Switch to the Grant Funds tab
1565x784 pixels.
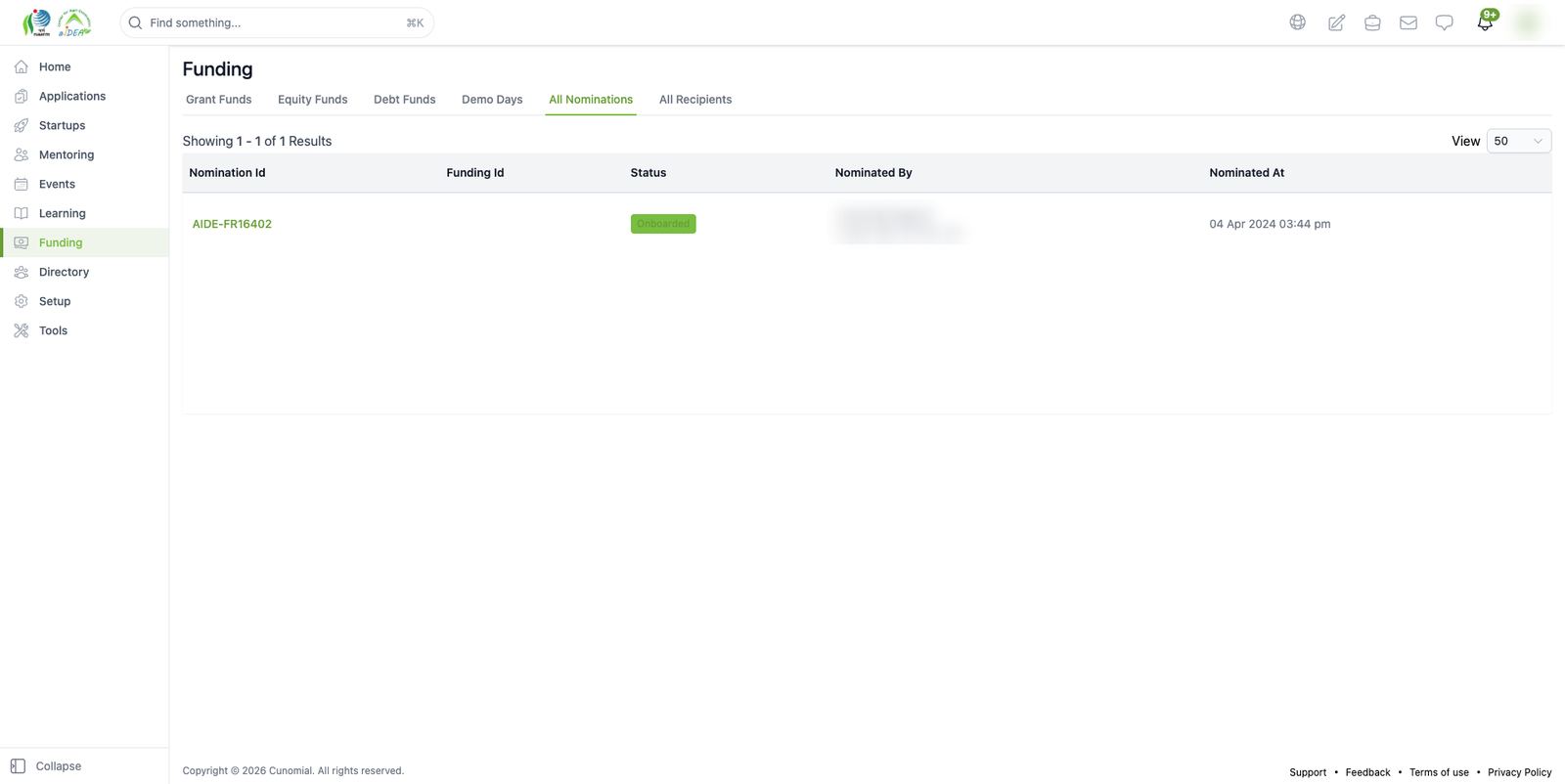[x=218, y=100]
